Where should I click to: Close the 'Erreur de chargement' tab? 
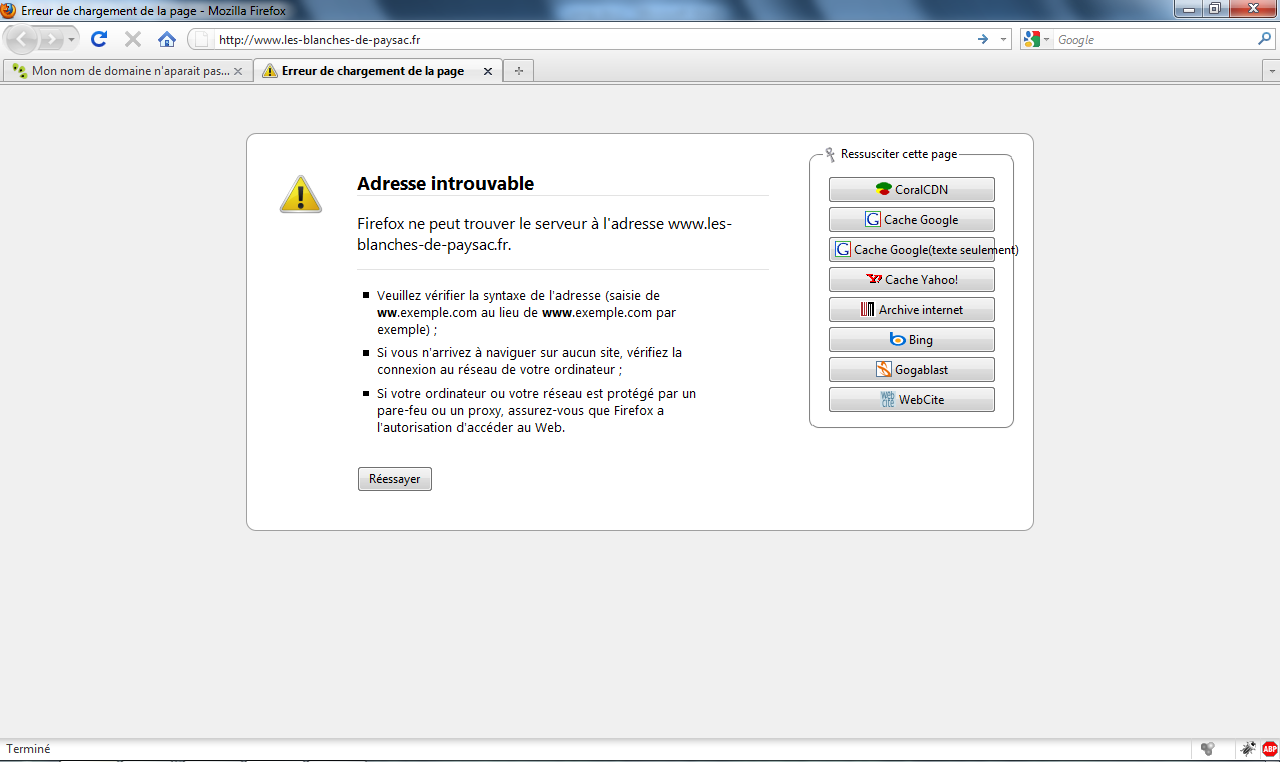[488, 72]
